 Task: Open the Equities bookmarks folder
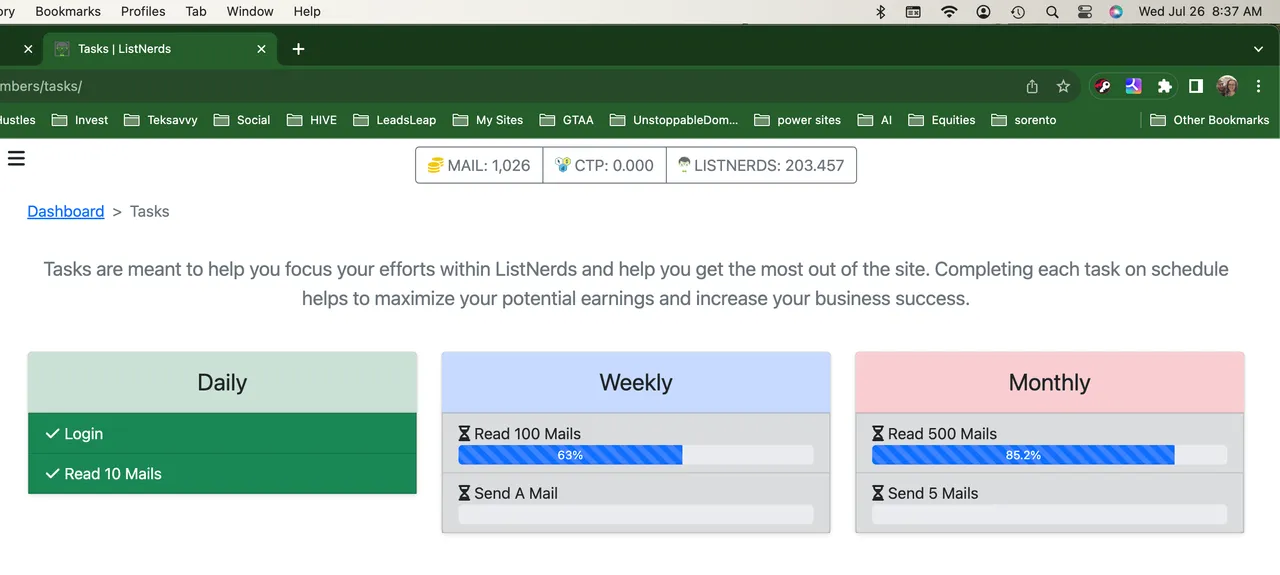[942, 120]
